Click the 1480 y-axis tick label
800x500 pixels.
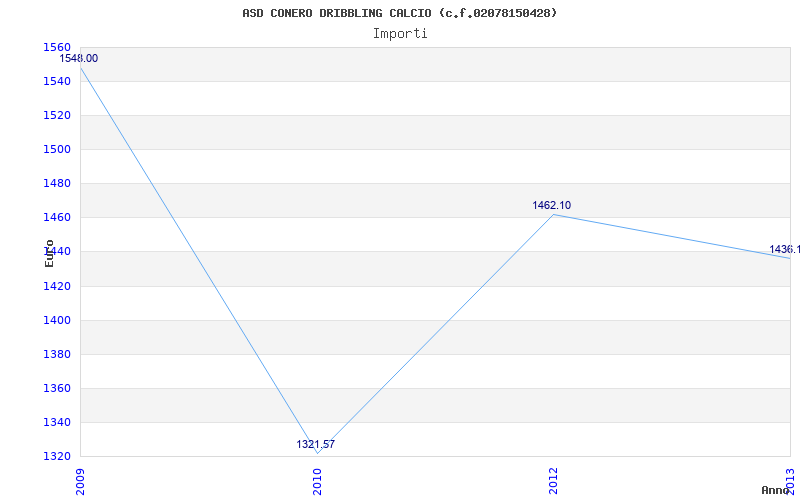(57, 183)
